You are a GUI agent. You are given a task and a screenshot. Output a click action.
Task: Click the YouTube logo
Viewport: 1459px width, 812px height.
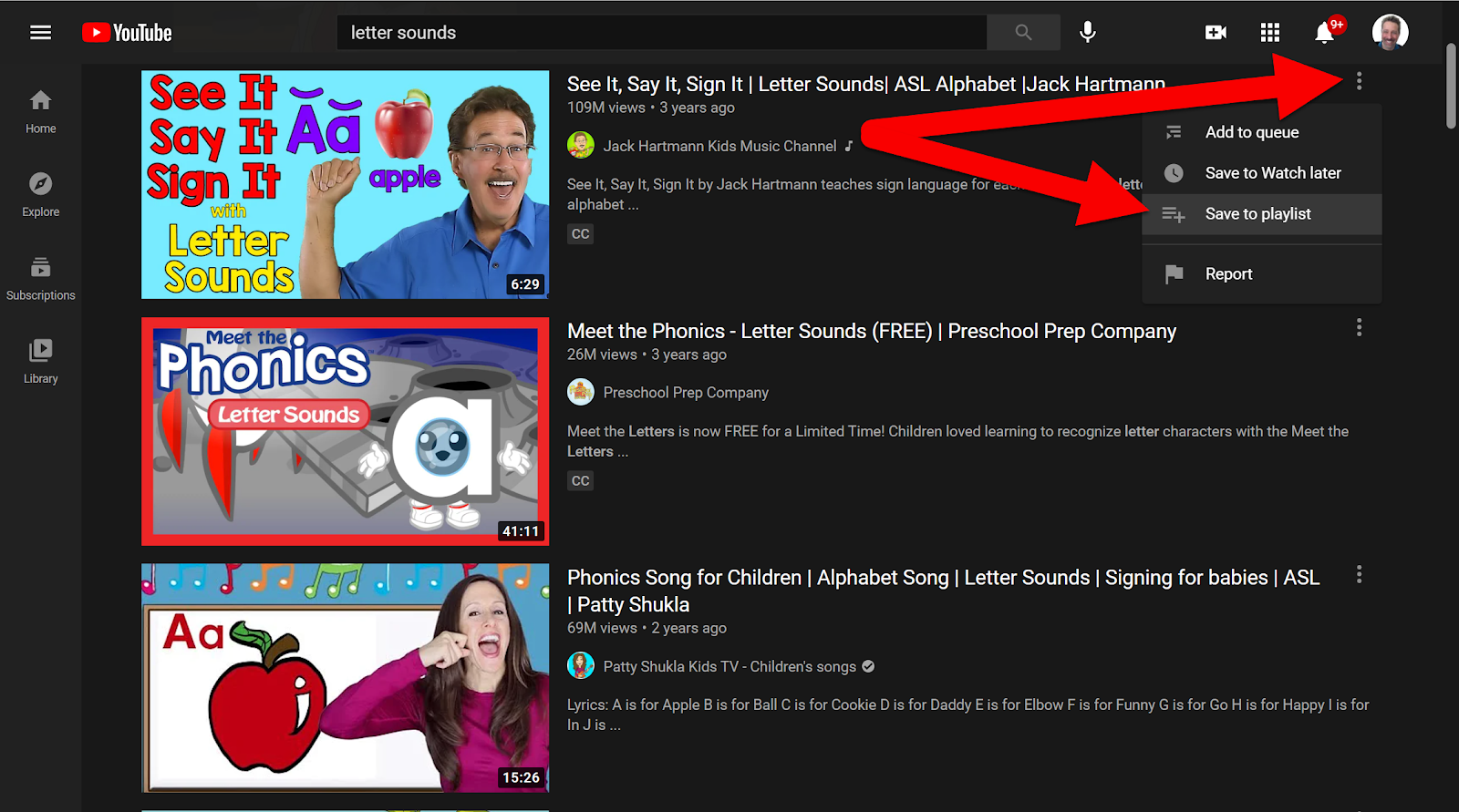[127, 33]
